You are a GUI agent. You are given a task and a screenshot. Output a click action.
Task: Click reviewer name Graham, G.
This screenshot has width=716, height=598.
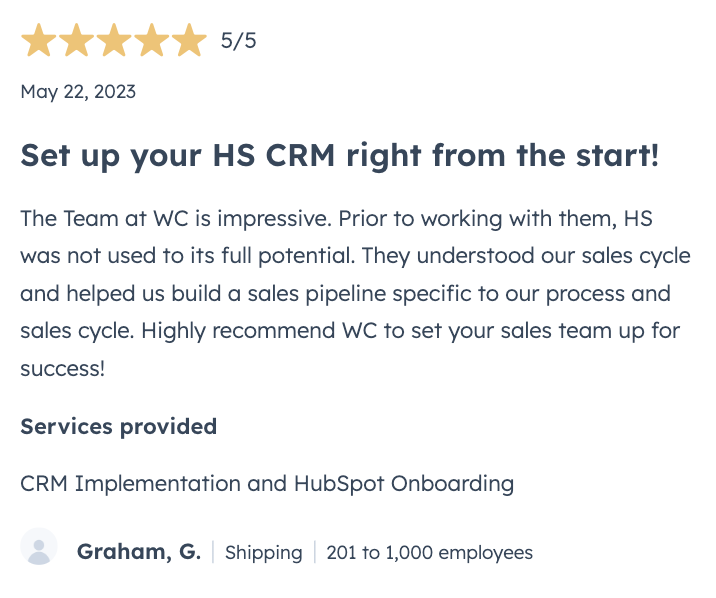pos(139,551)
